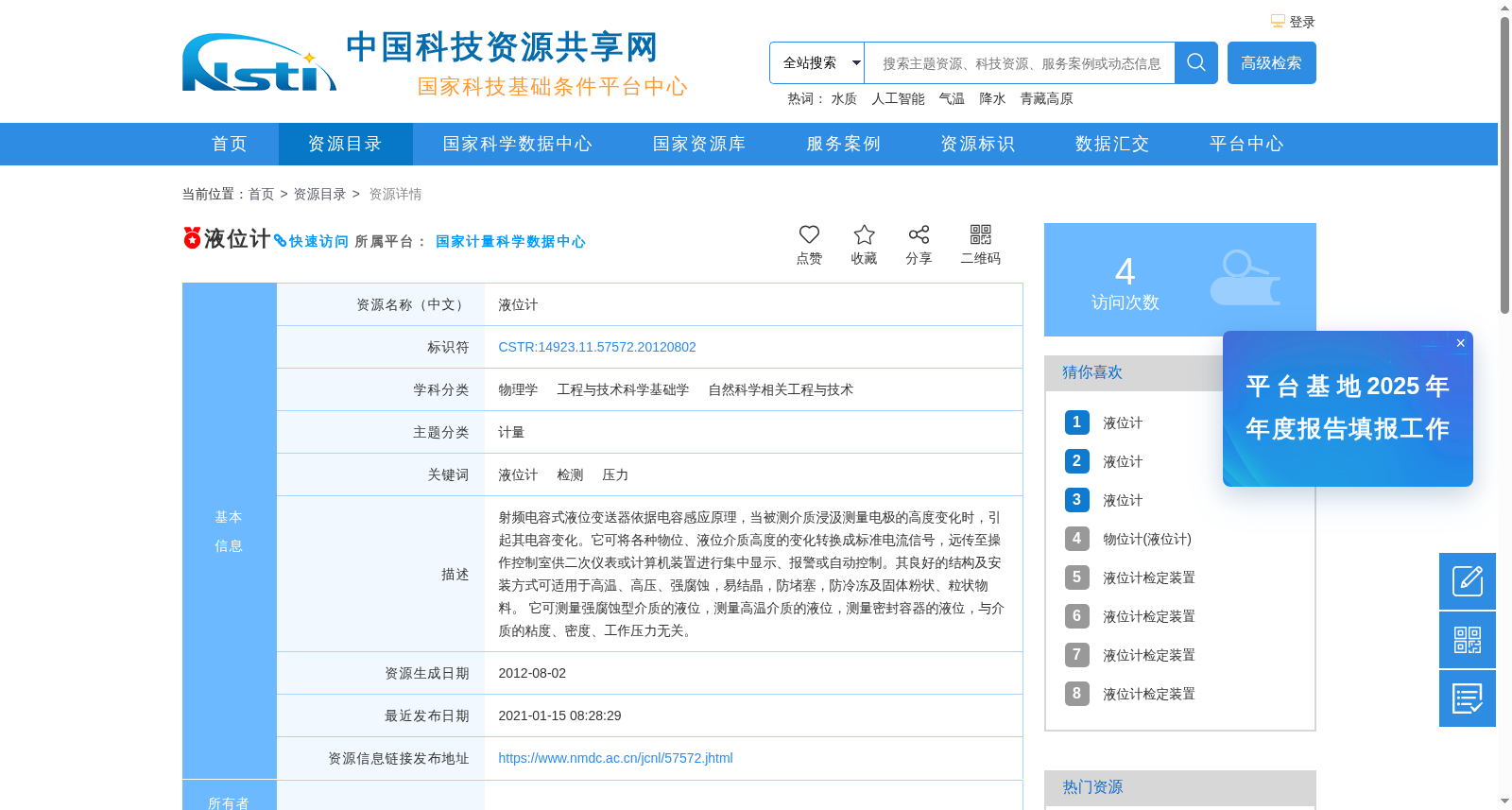1512x810 pixels.
Task: Open the 资源标识 navigation tab
Action: [977, 144]
